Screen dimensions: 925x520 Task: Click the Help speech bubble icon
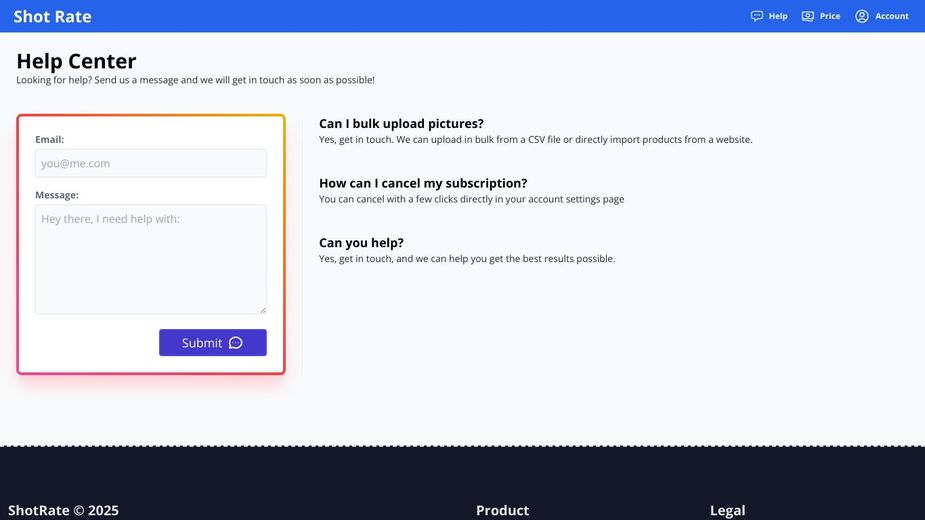[757, 16]
